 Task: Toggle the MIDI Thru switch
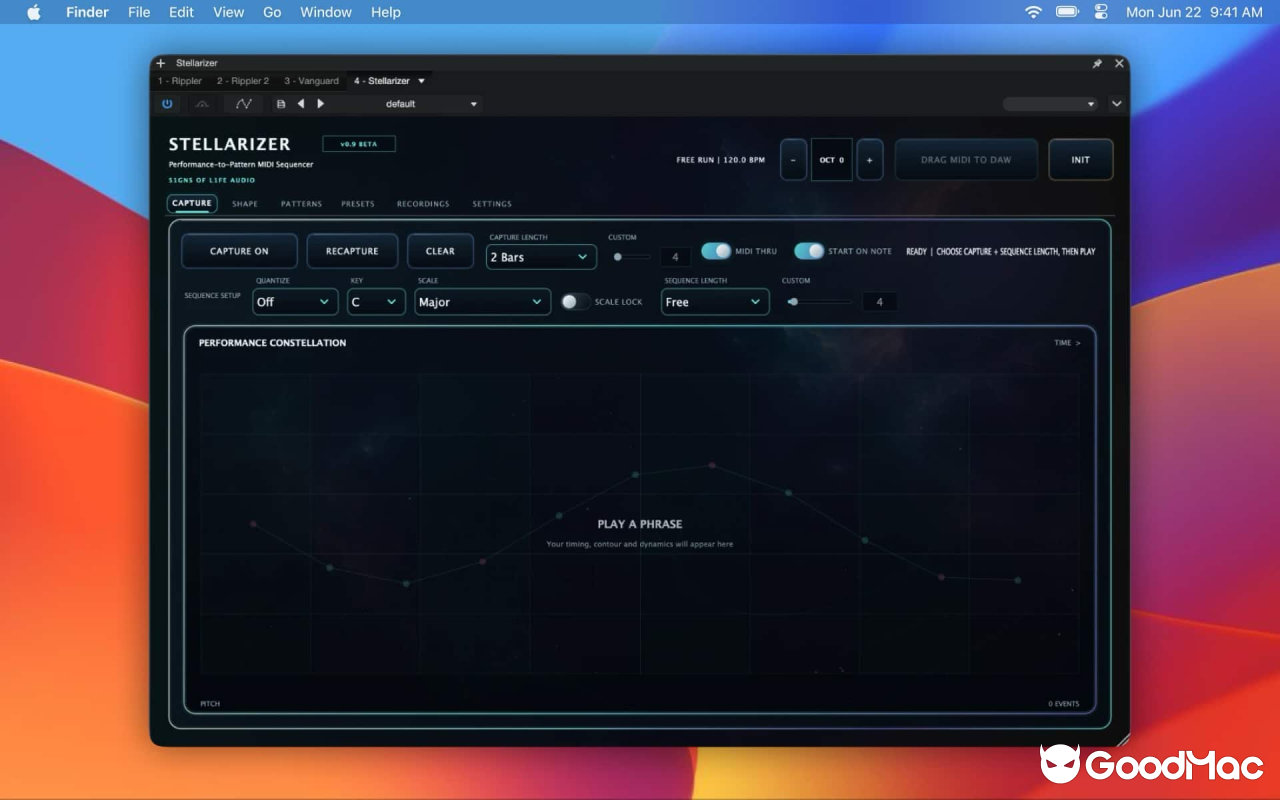point(716,251)
